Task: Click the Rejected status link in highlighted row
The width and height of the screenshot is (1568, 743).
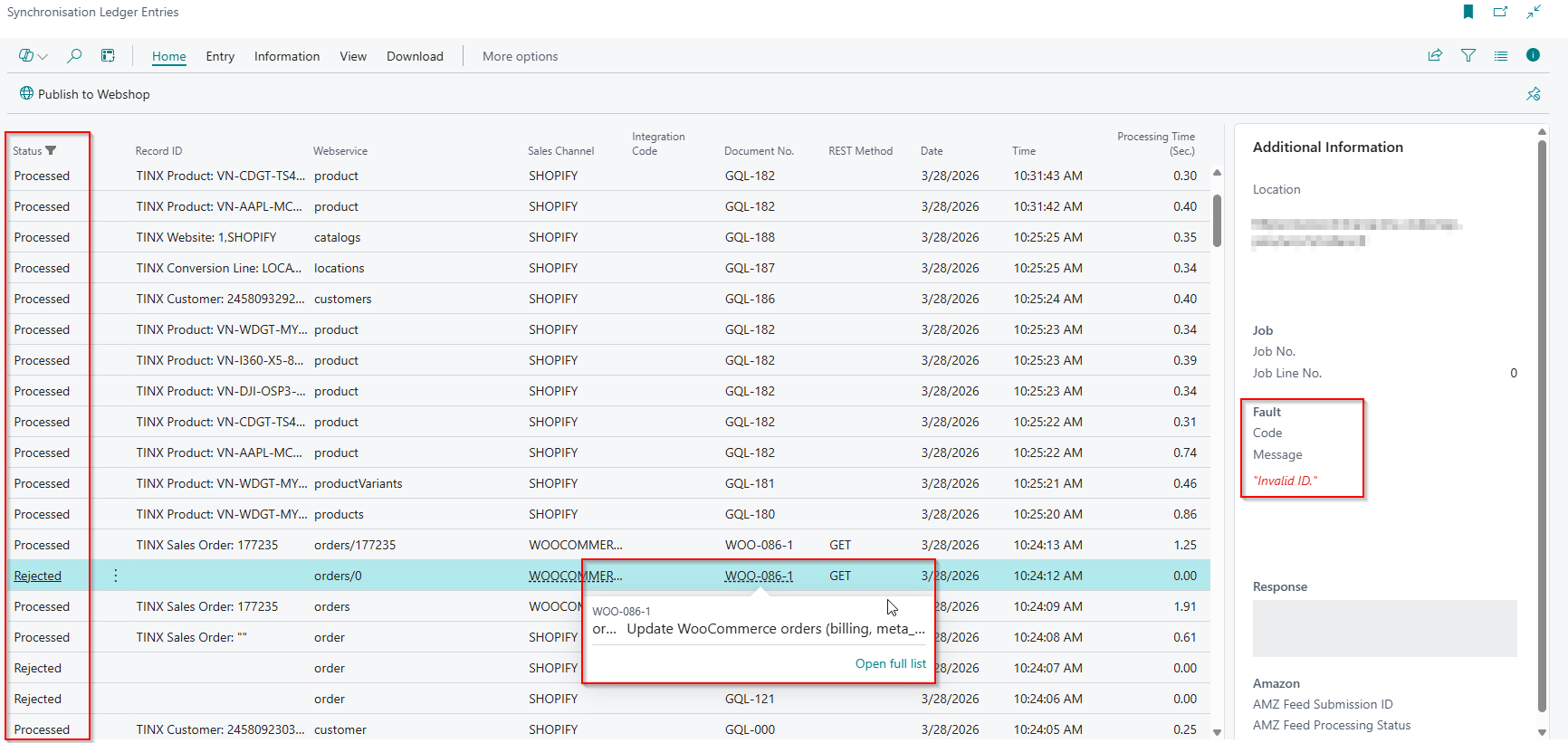Action: [x=38, y=576]
